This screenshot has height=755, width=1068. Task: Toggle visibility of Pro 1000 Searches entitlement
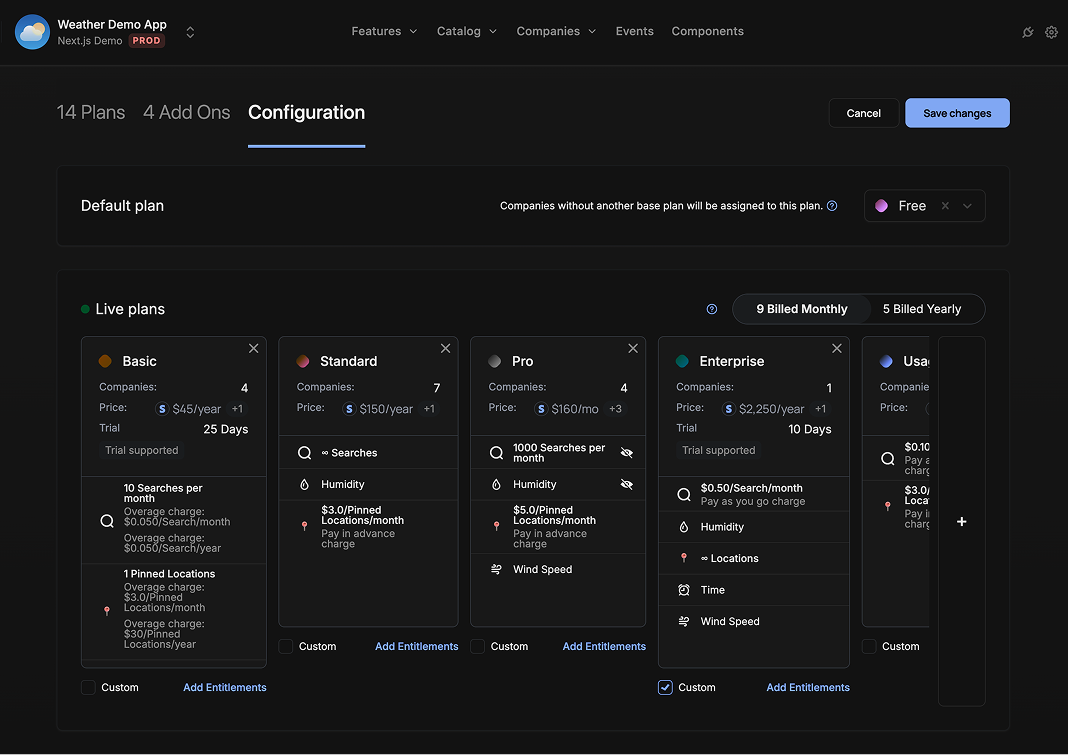click(x=627, y=453)
